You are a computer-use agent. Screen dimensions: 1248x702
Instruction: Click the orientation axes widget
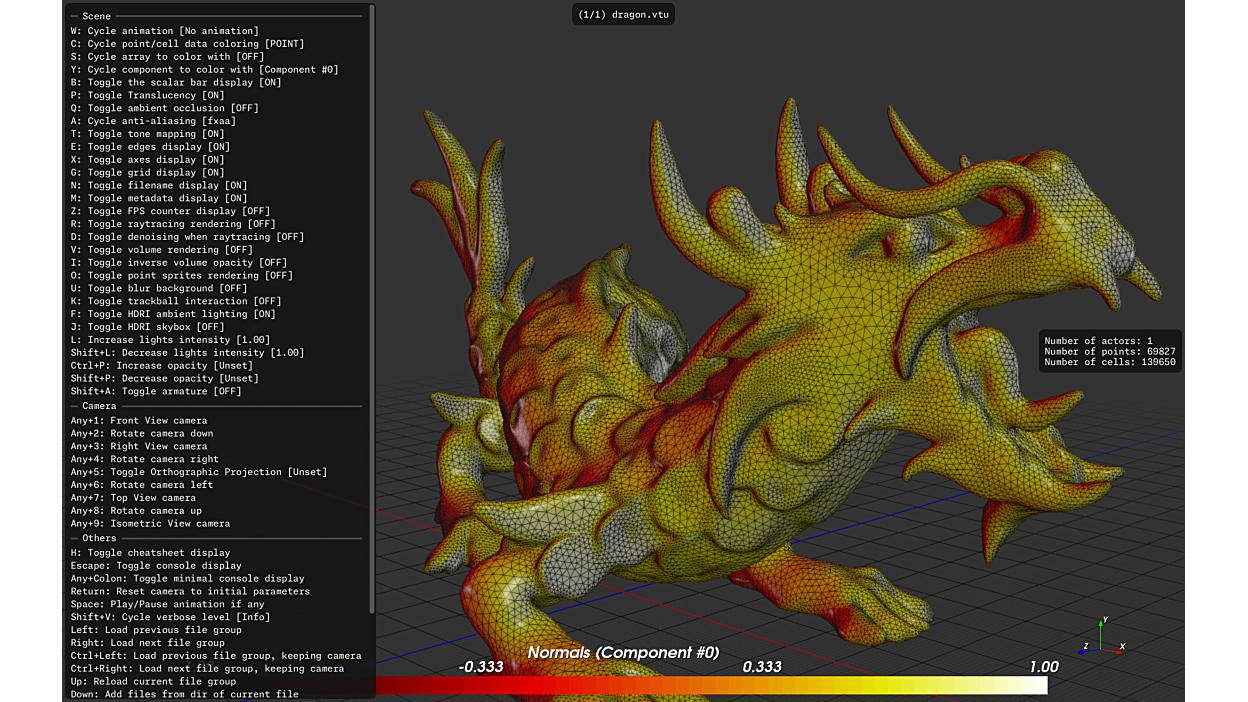1102,640
